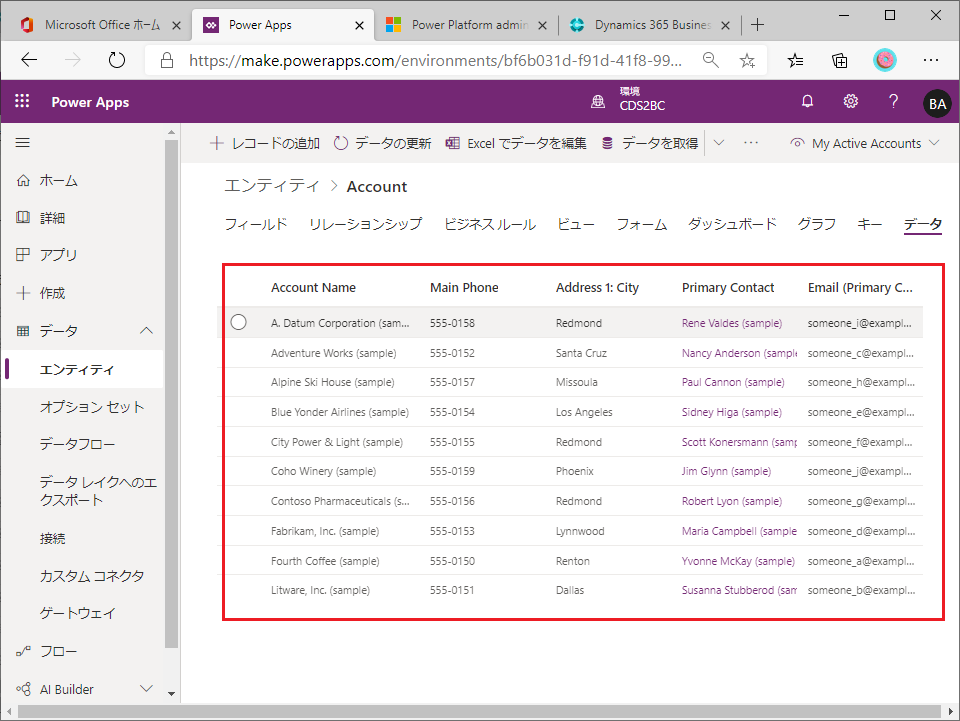The width and height of the screenshot is (960, 721).
Task: Add this page to favorites star icon
Action: pyautogui.click(x=747, y=60)
